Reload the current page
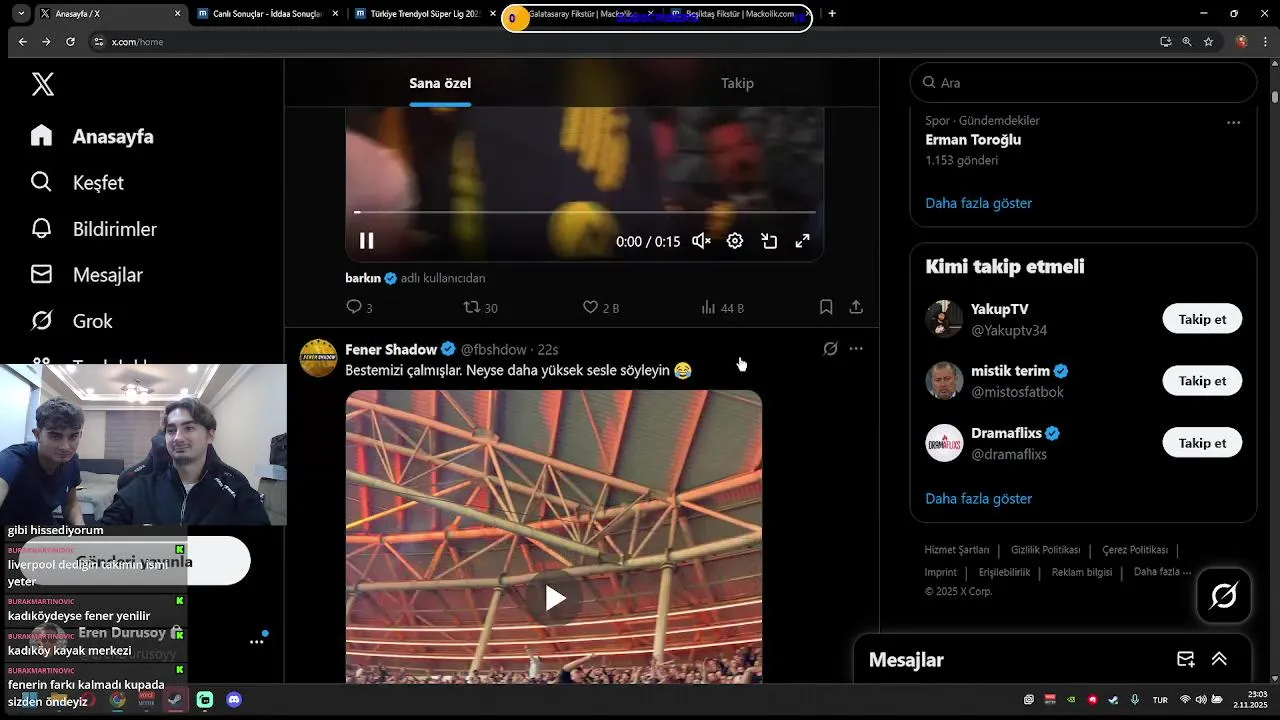The image size is (1280, 720). click(x=70, y=42)
